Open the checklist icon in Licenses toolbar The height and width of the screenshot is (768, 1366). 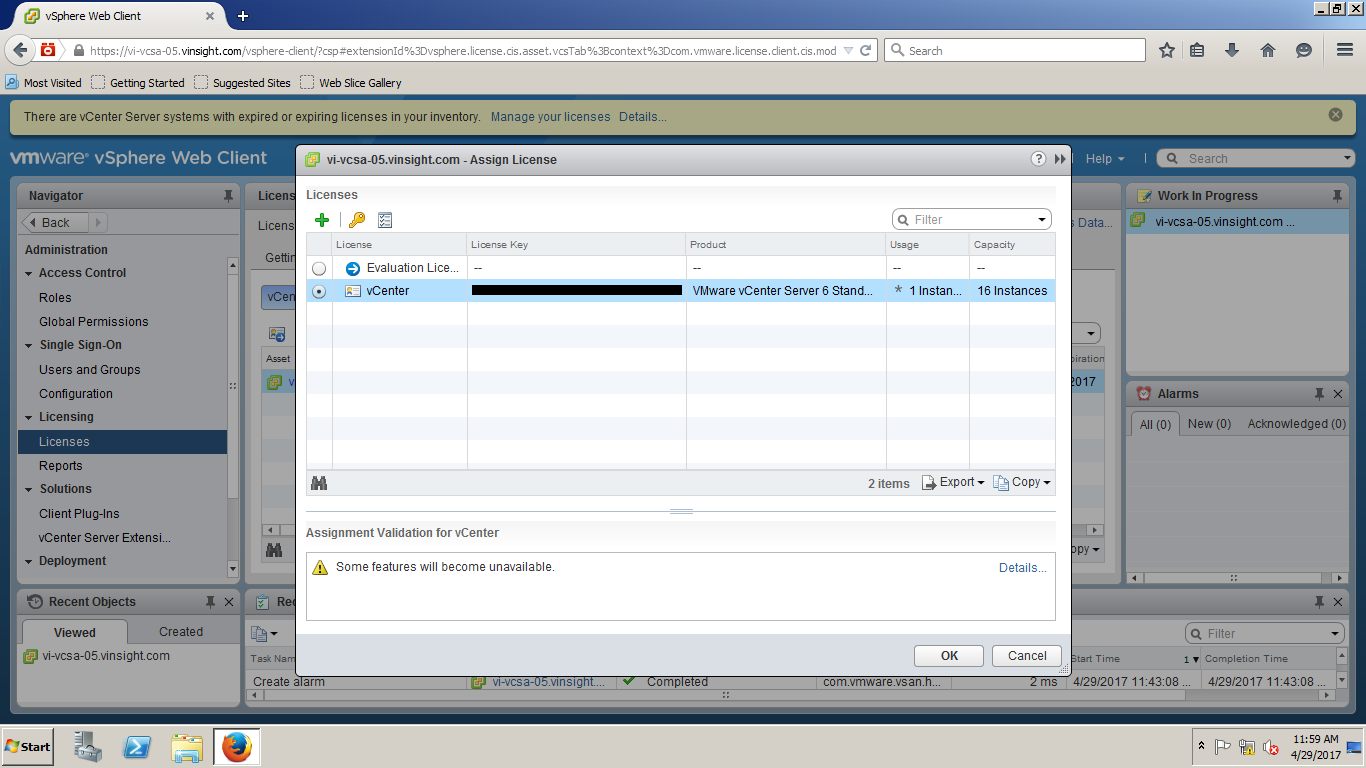click(385, 220)
